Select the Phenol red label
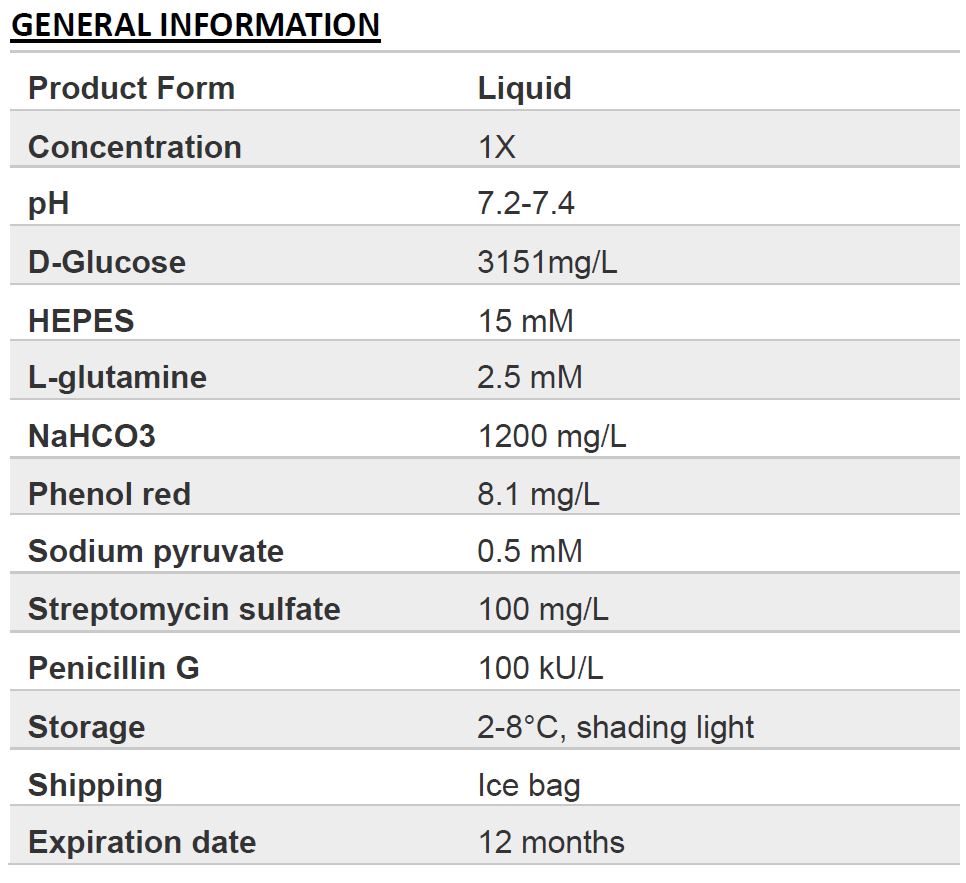Viewport: 966px width, 883px height. (109, 494)
